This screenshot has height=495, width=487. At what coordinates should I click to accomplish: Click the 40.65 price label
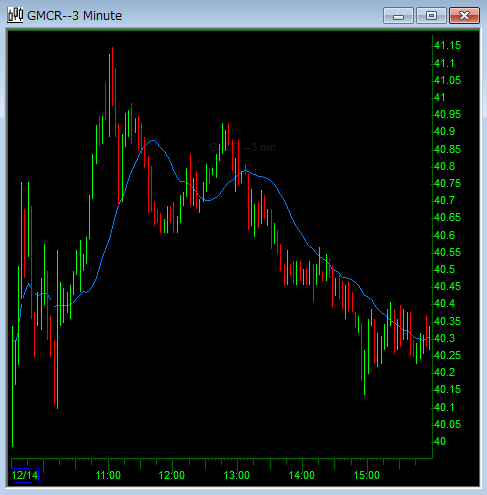click(448, 217)
